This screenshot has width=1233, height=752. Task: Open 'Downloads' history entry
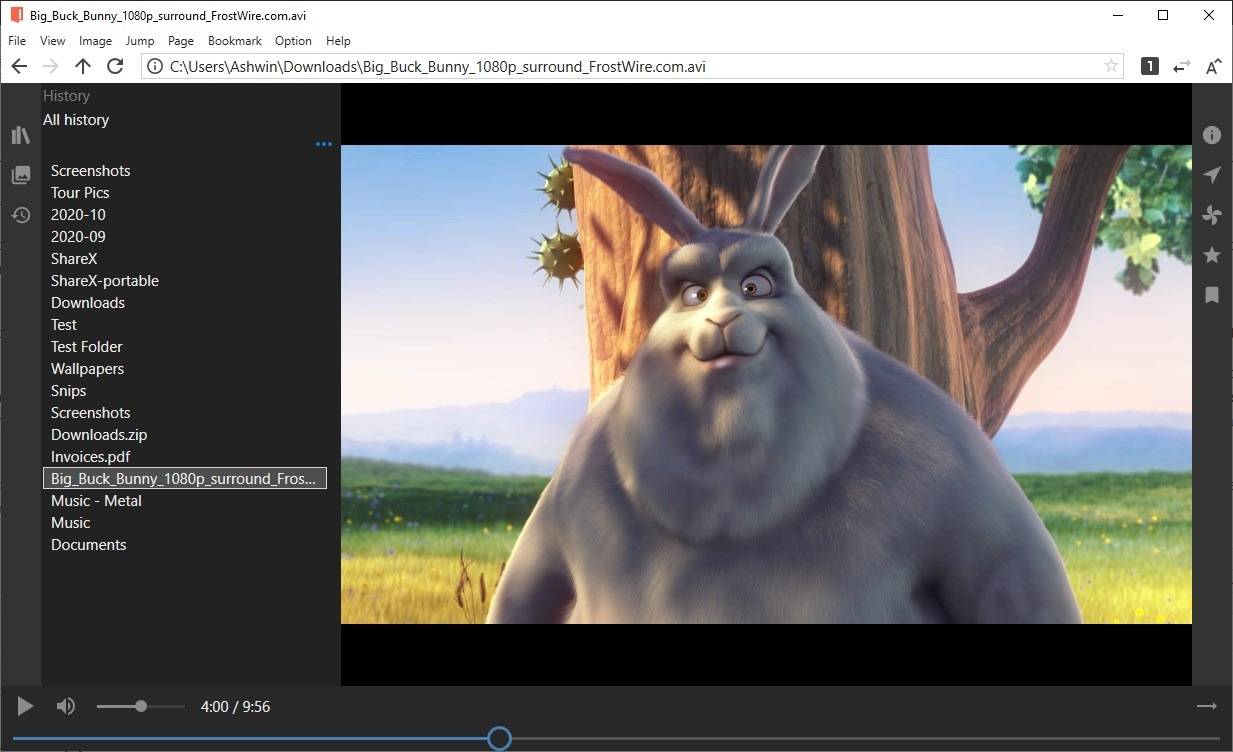[x=88, y=303]
